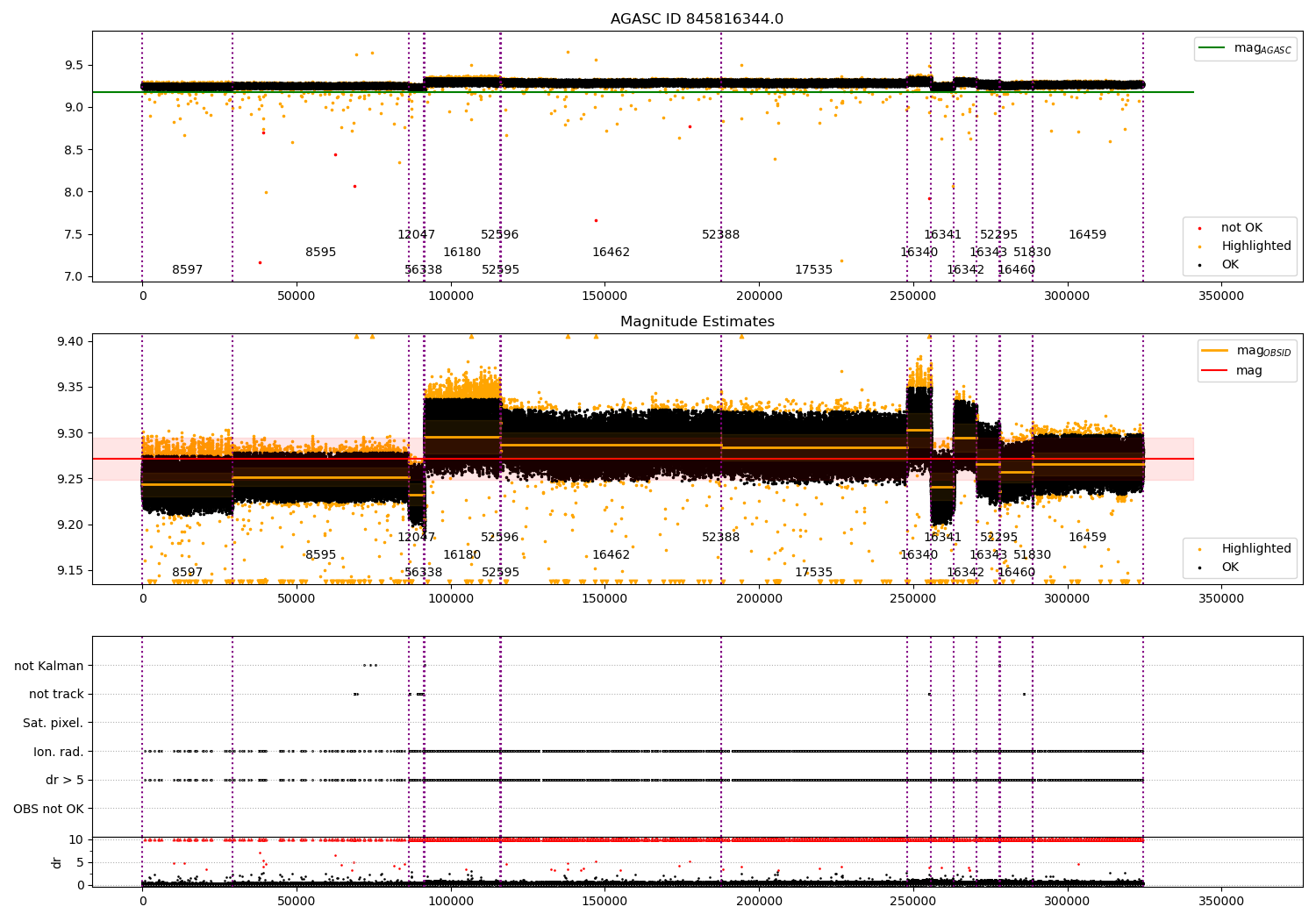Click the 10 tick on the dr axis
Viewport: 1316px width, 921px height.
77,840
